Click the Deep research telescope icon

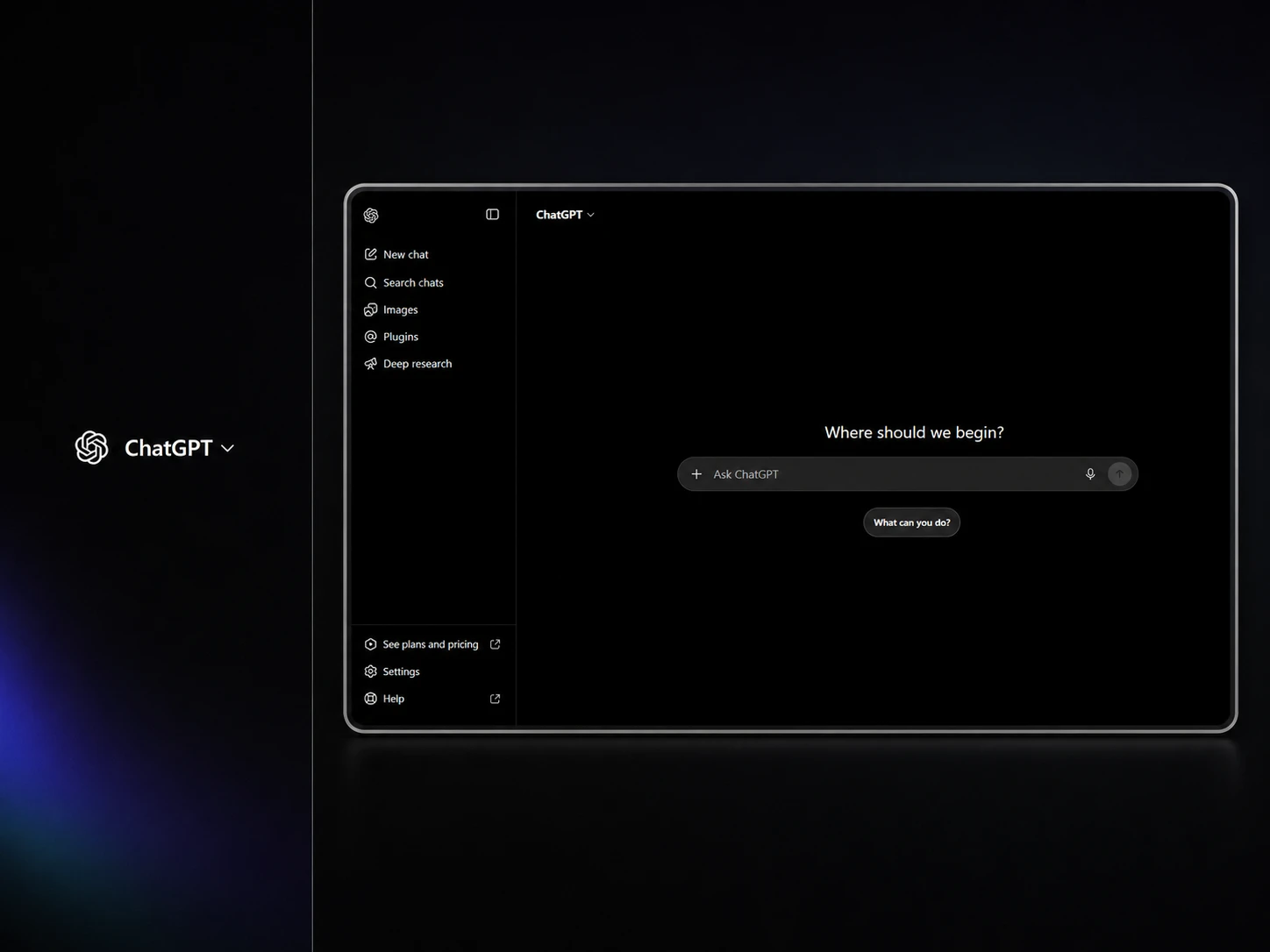[371, 364]
